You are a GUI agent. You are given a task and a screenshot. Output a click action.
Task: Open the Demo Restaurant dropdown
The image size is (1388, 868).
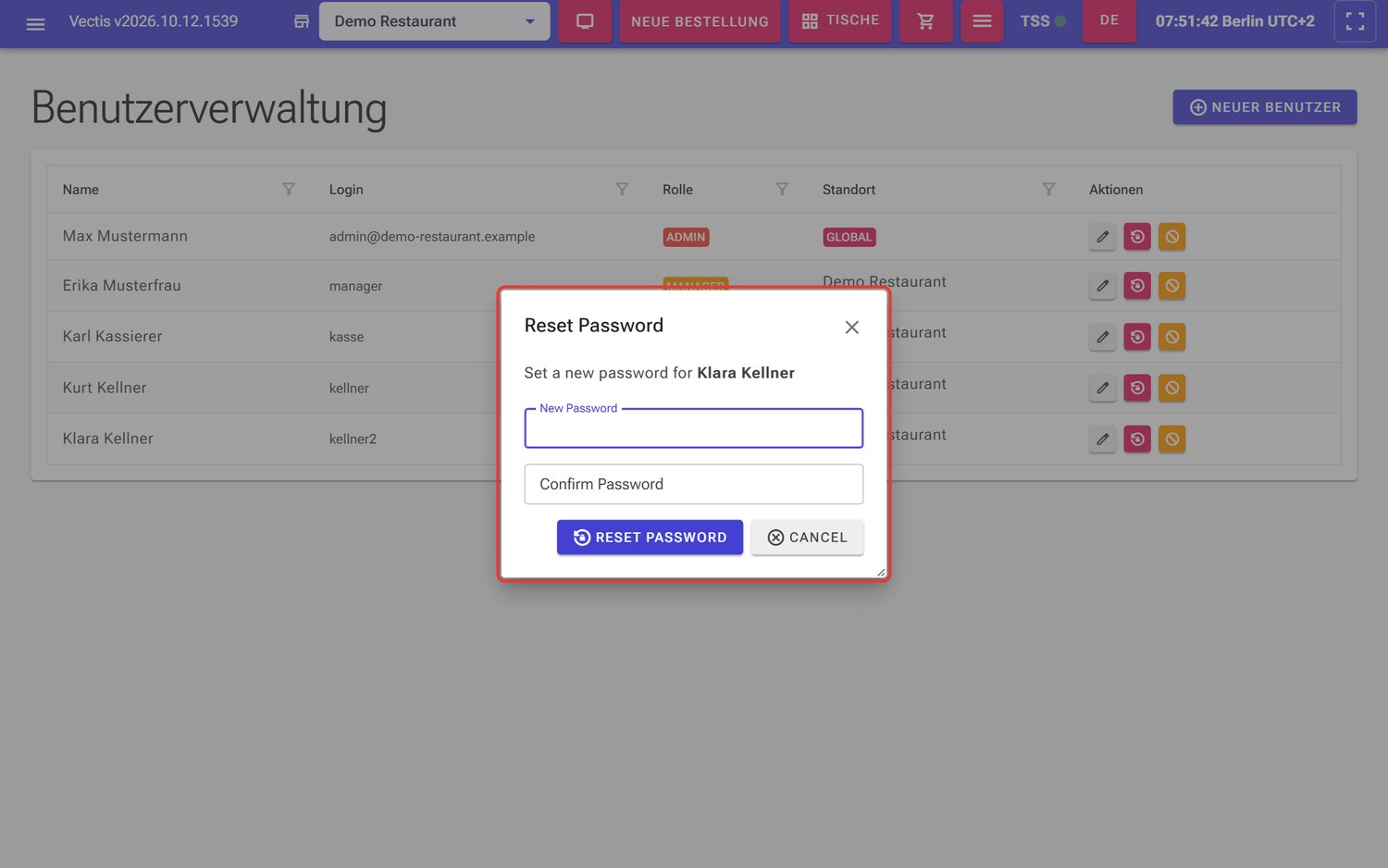(434, 21)
